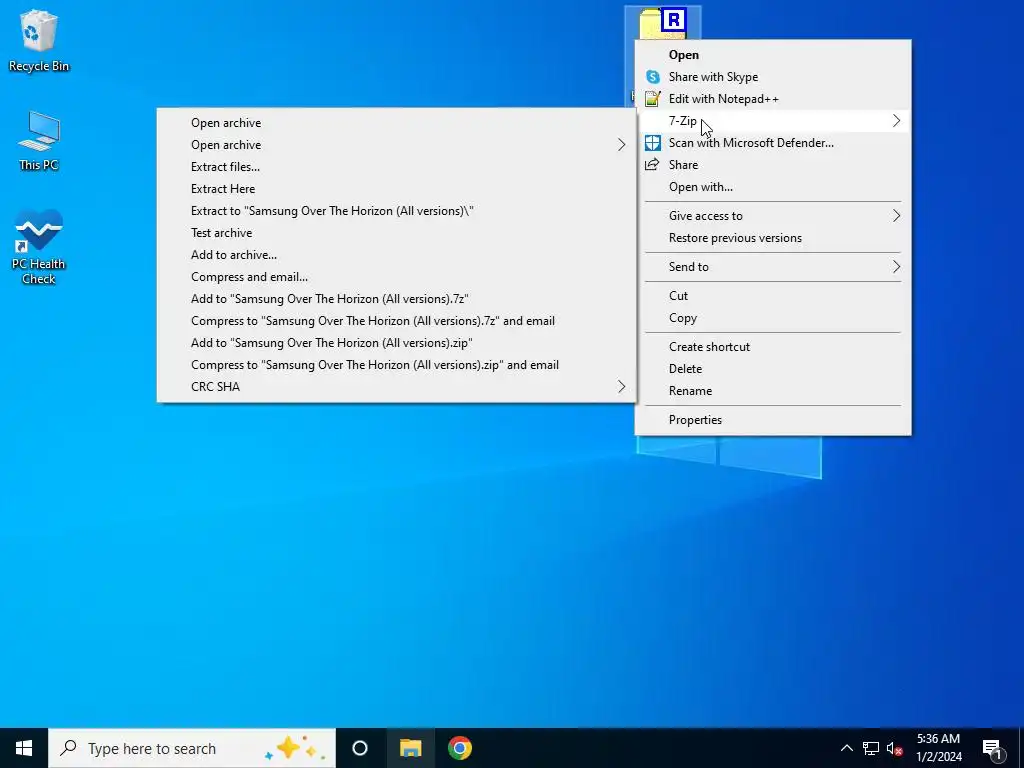1024x768 pixels.
Task: Open the notification center icon
Action: [992, 748]
